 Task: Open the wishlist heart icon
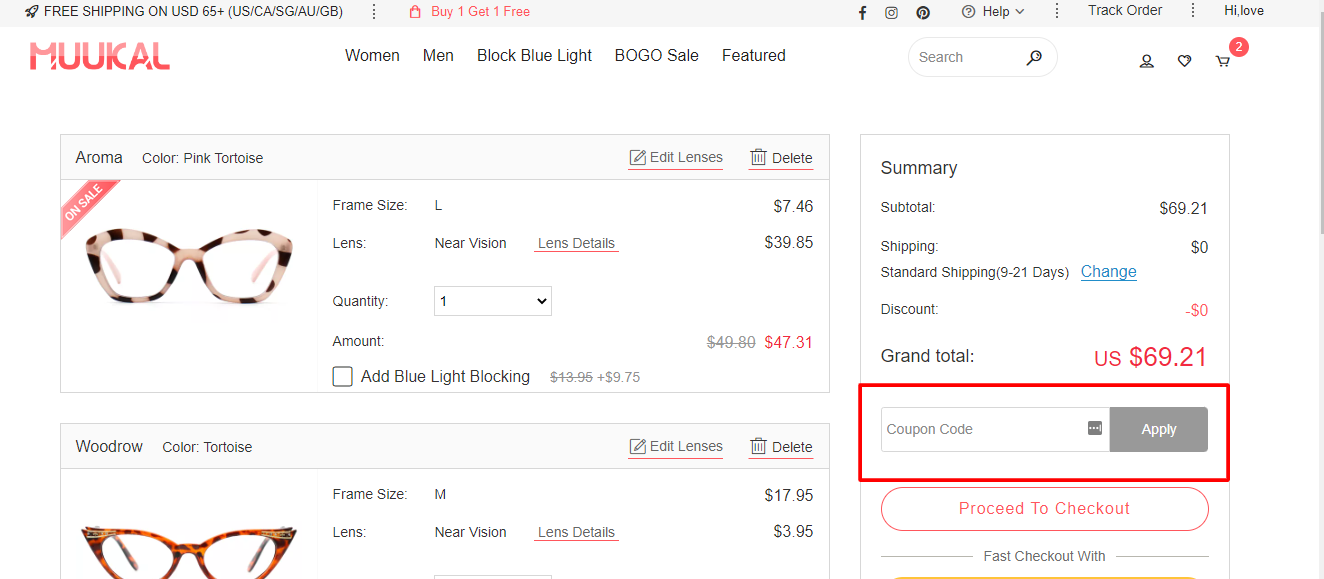(x=1184, y=61)
